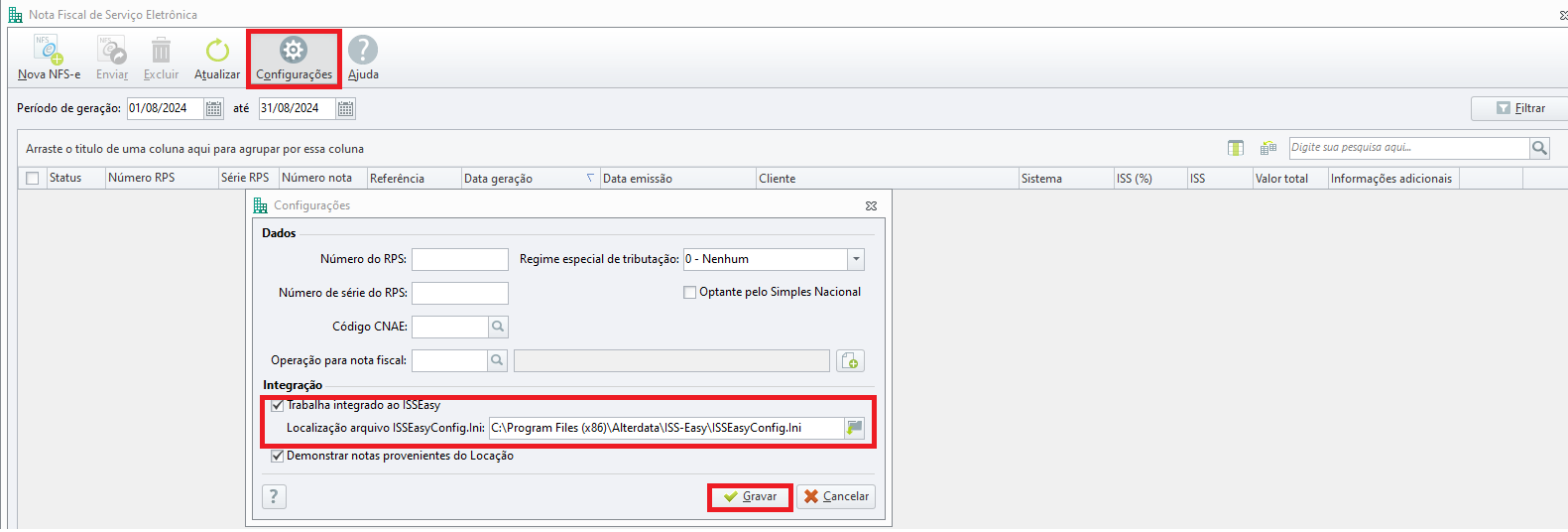Click the grid search magnifier icon

tap(1539, 148)
